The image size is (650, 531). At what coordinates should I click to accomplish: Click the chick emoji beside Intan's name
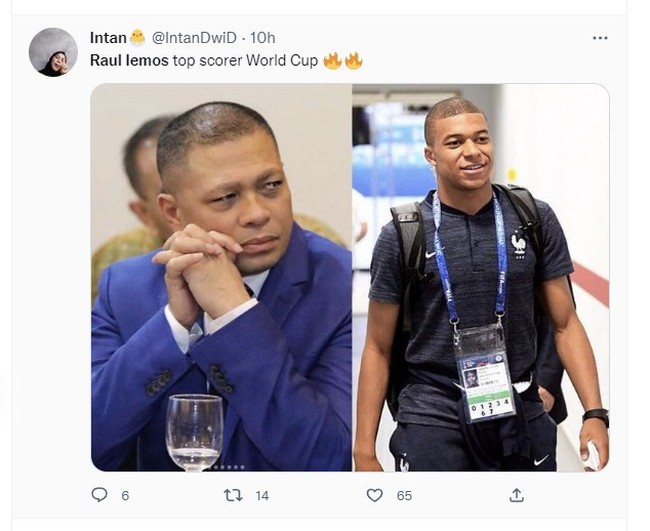tap(139, 38)
